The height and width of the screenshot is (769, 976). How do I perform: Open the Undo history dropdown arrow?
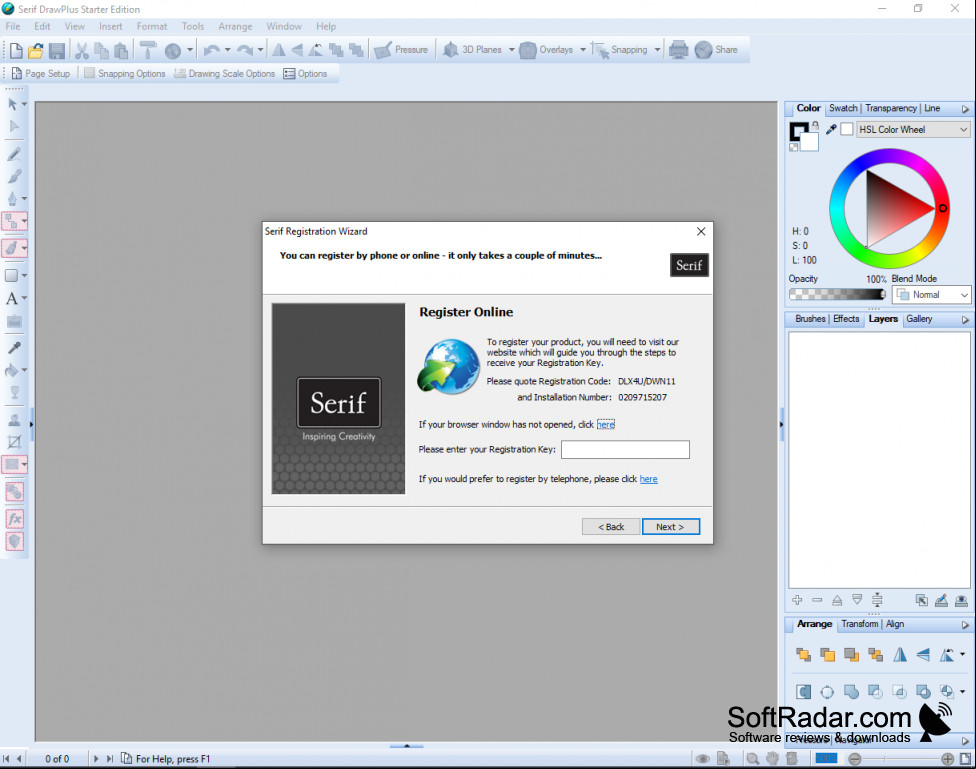(227, 50)
